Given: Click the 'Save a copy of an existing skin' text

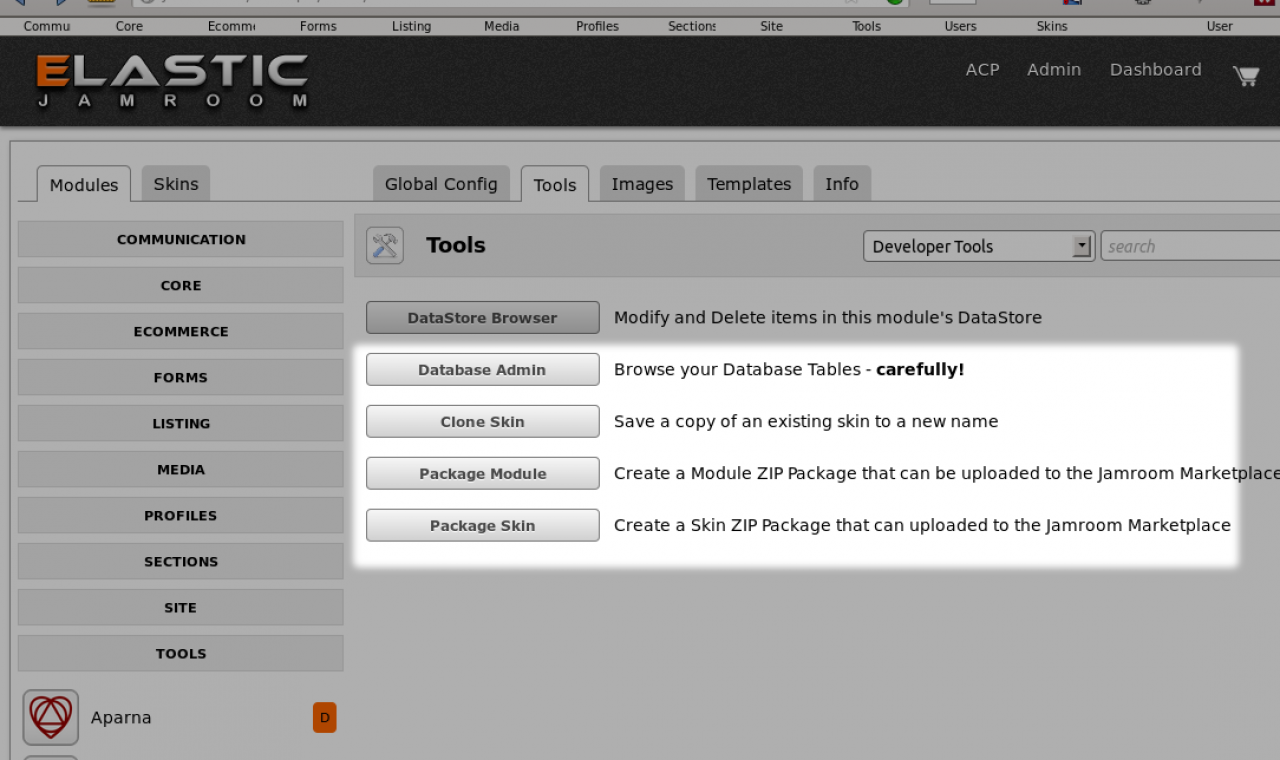Looking at the screenshot, I should point(806,421).
